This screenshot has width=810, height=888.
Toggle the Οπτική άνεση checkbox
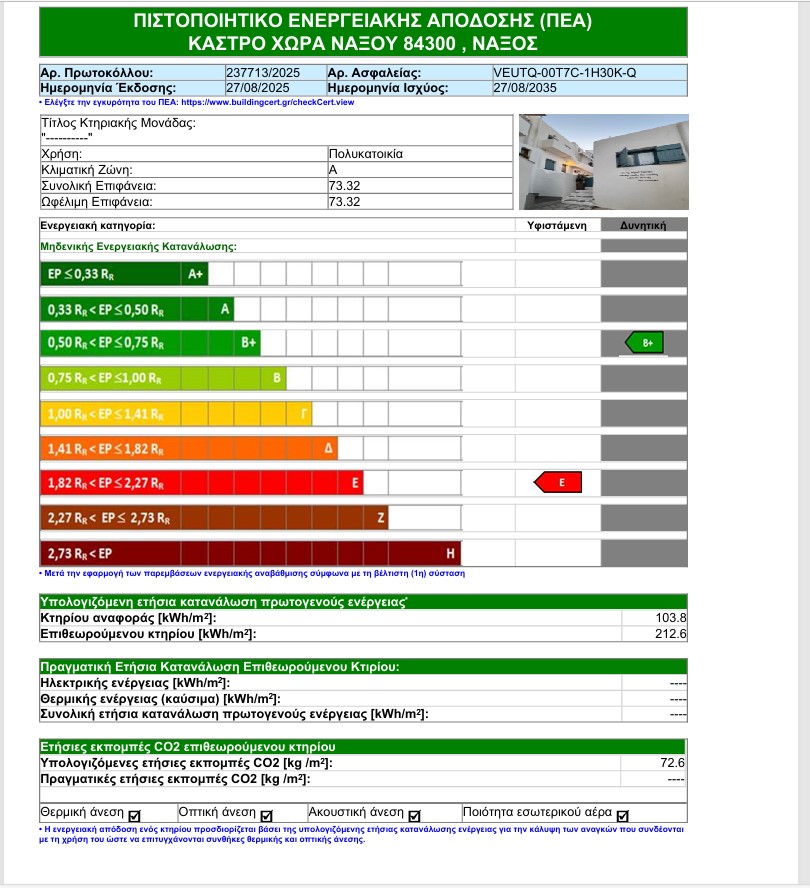266,816
